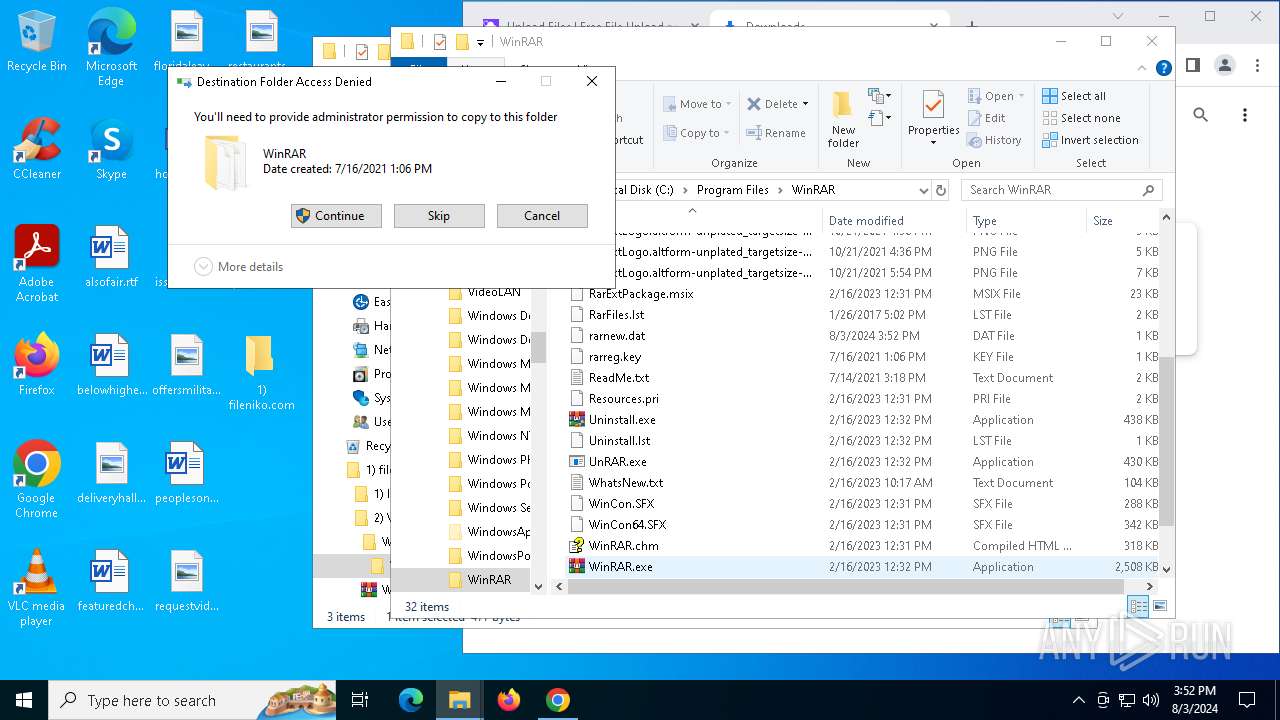Click Continue in the Access Denied dialog
The height and width of the screenshot is (720, 1280).
tap(336, 216)
